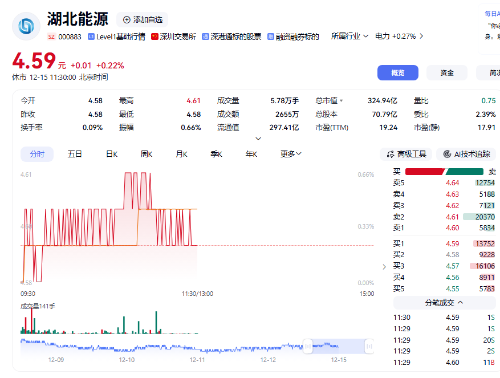The image size is (500, 378).
Task: Open 深圳交易所 tag link
Action: [x=173, y=37]
